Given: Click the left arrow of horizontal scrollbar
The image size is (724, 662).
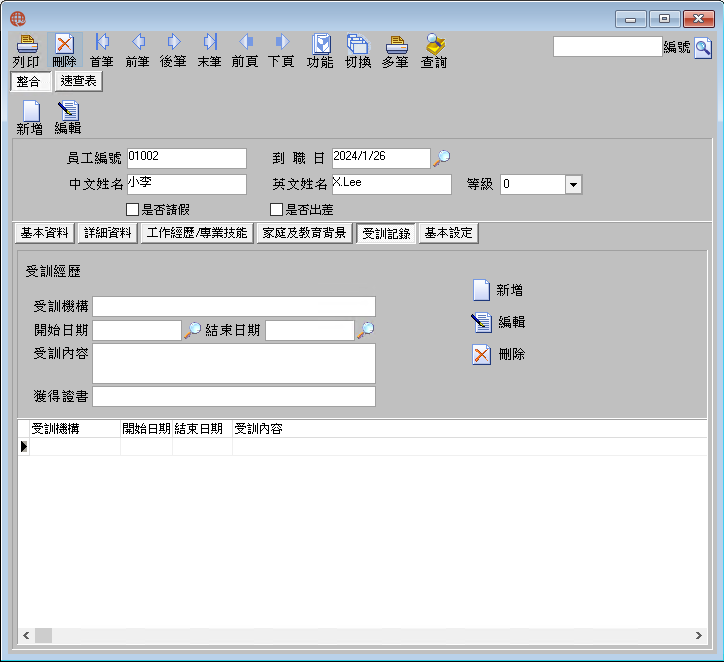Looking at the screenshot, I should [x=26, y=636].
